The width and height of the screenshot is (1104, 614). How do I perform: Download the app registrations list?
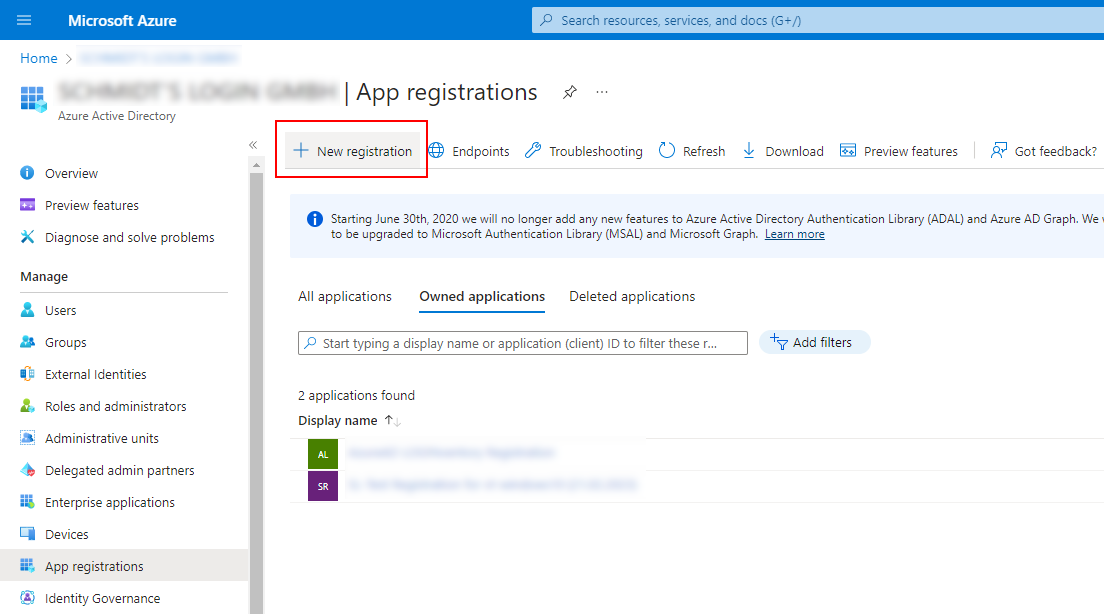(x=783, y=151)
